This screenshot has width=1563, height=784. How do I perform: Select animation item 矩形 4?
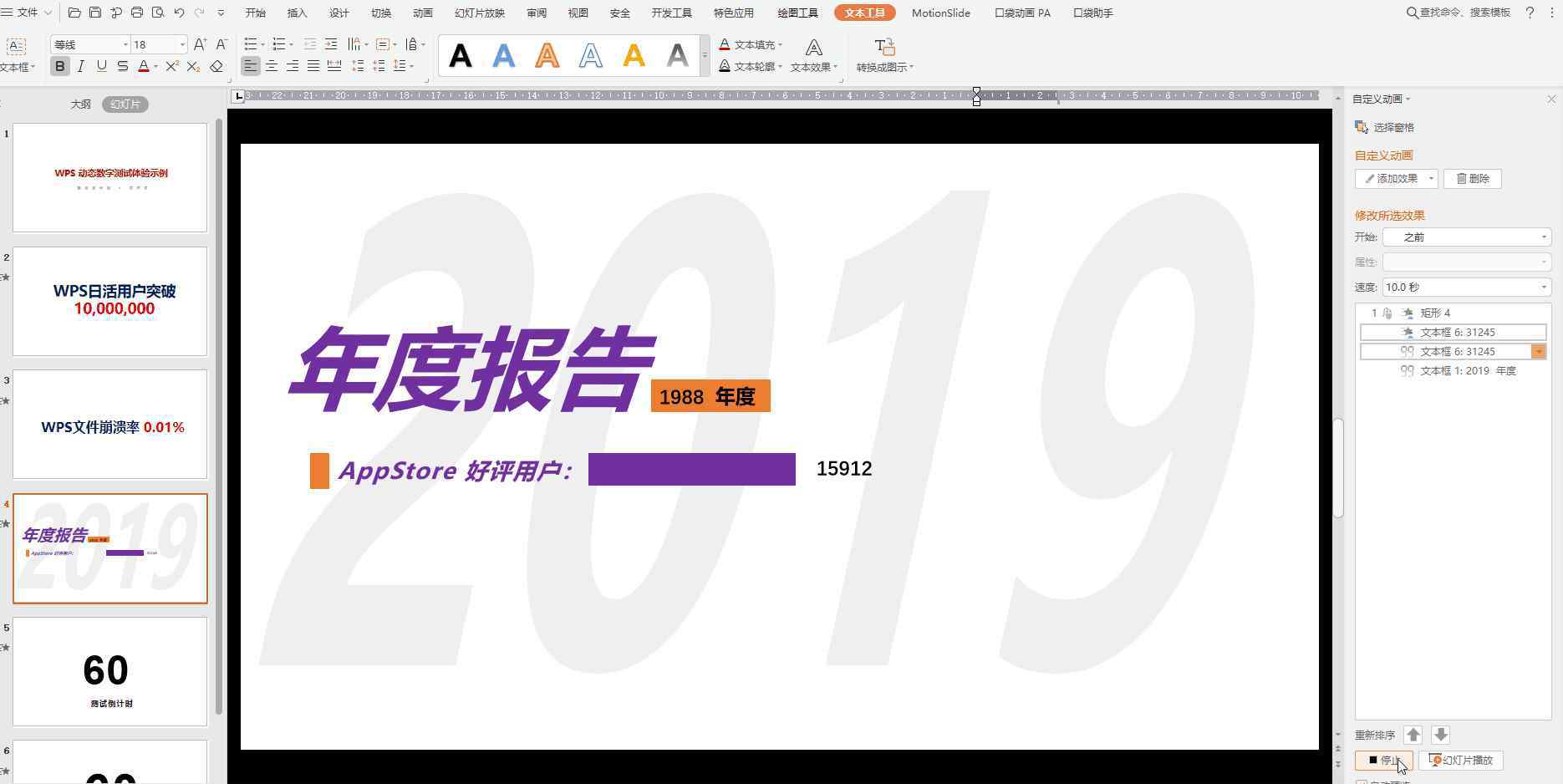1453,313
